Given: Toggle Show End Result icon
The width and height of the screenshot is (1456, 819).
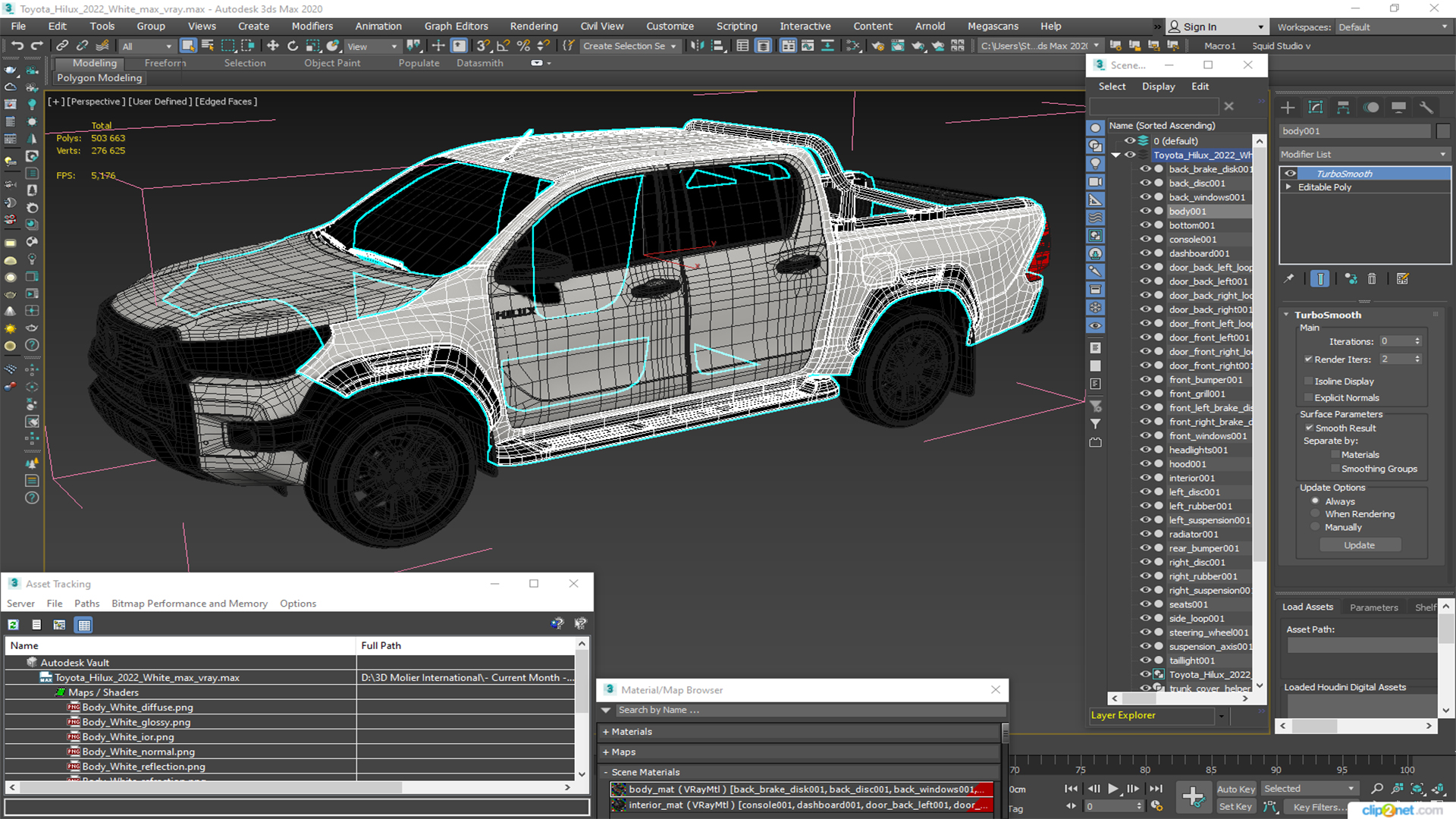Looking at the screenshot, I should coord(1319,279).
